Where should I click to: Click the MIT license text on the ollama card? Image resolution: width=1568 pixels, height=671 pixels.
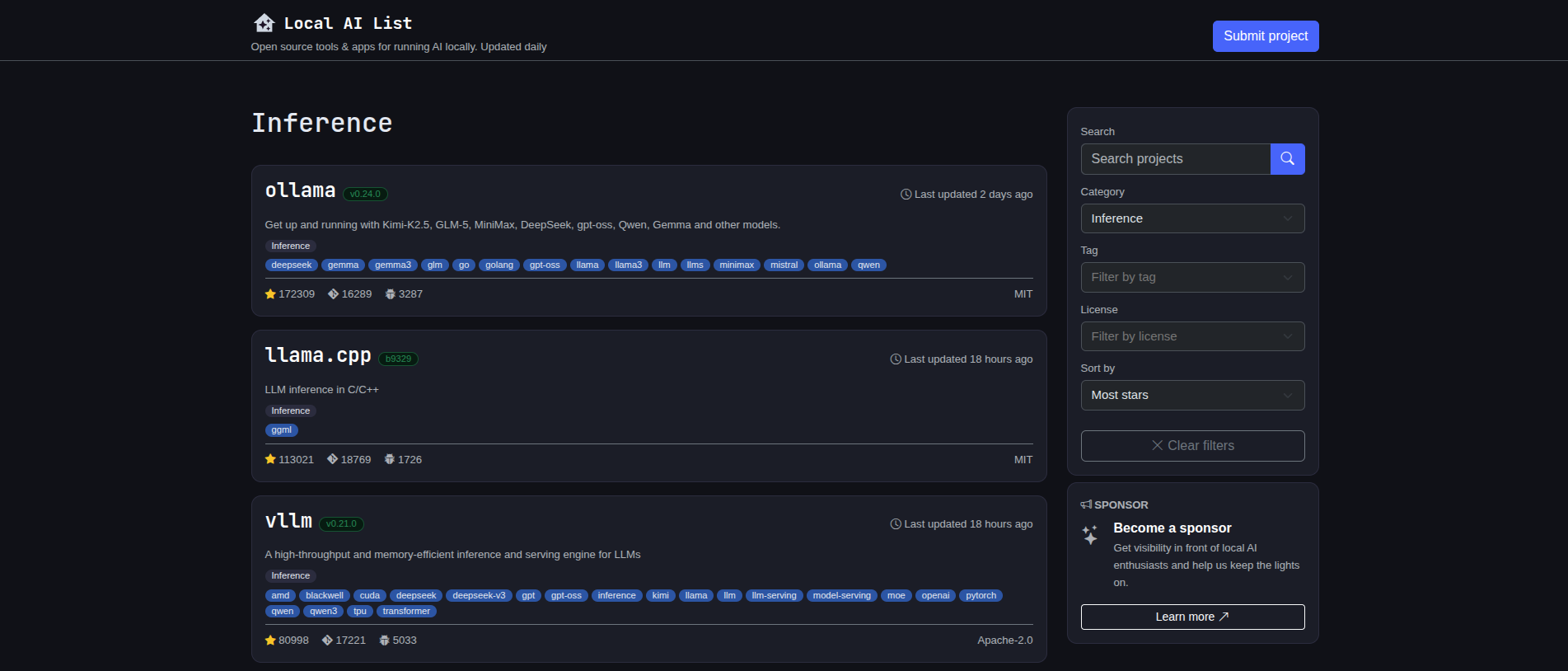[1023, 294]
